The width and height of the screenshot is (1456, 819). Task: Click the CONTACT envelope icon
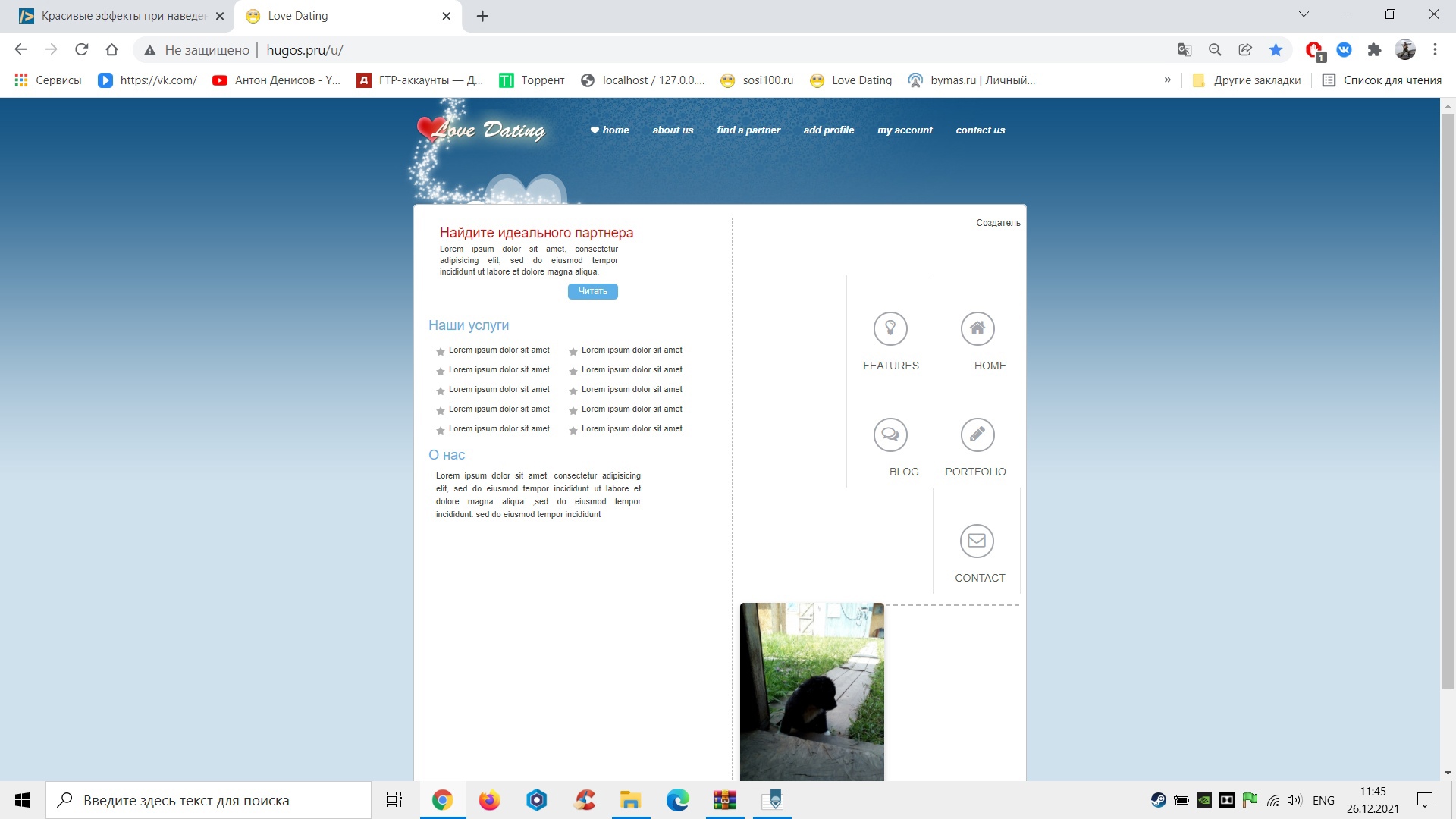click(977, 541)
